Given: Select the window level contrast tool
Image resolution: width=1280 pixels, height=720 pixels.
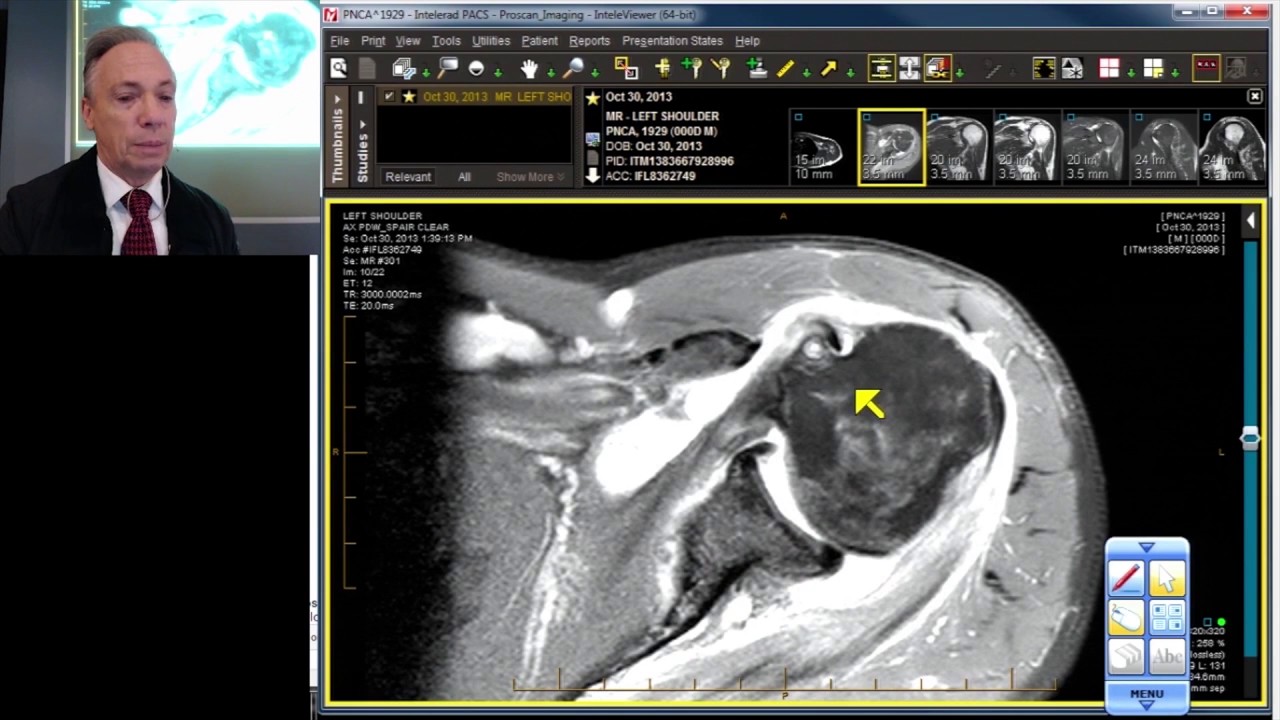Looking at the screenshot, I should (477, 69).
